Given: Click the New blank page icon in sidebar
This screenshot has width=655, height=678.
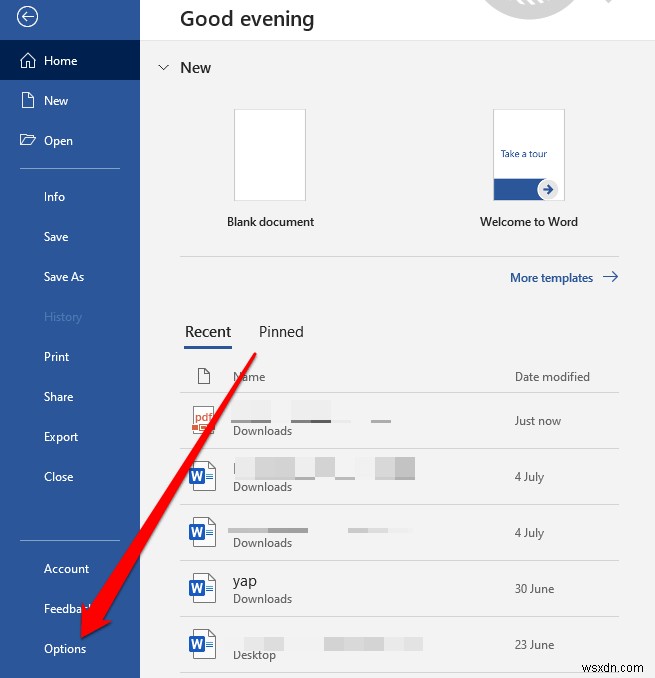Looking at the screenshot, I should [x=28, y=100].
